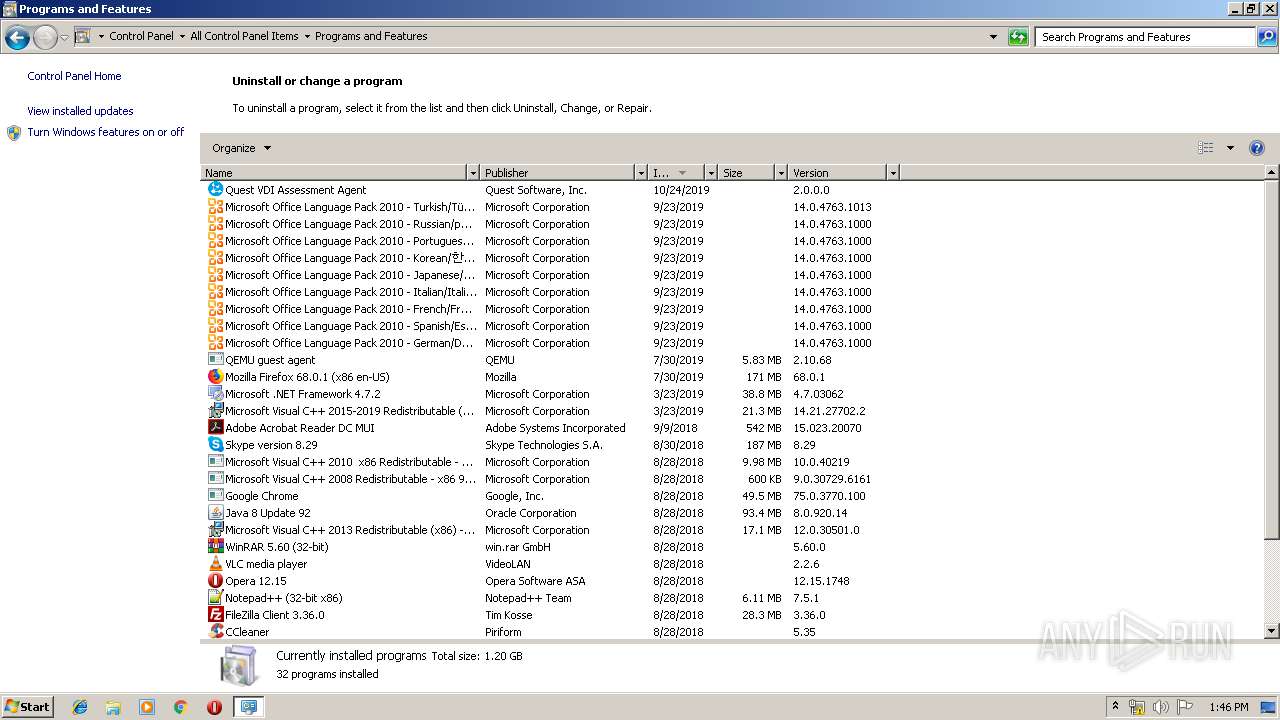Open the clock showing 1:46 PM
The height and width of the screenshot is (720, 1280).
click(1228, 707)
